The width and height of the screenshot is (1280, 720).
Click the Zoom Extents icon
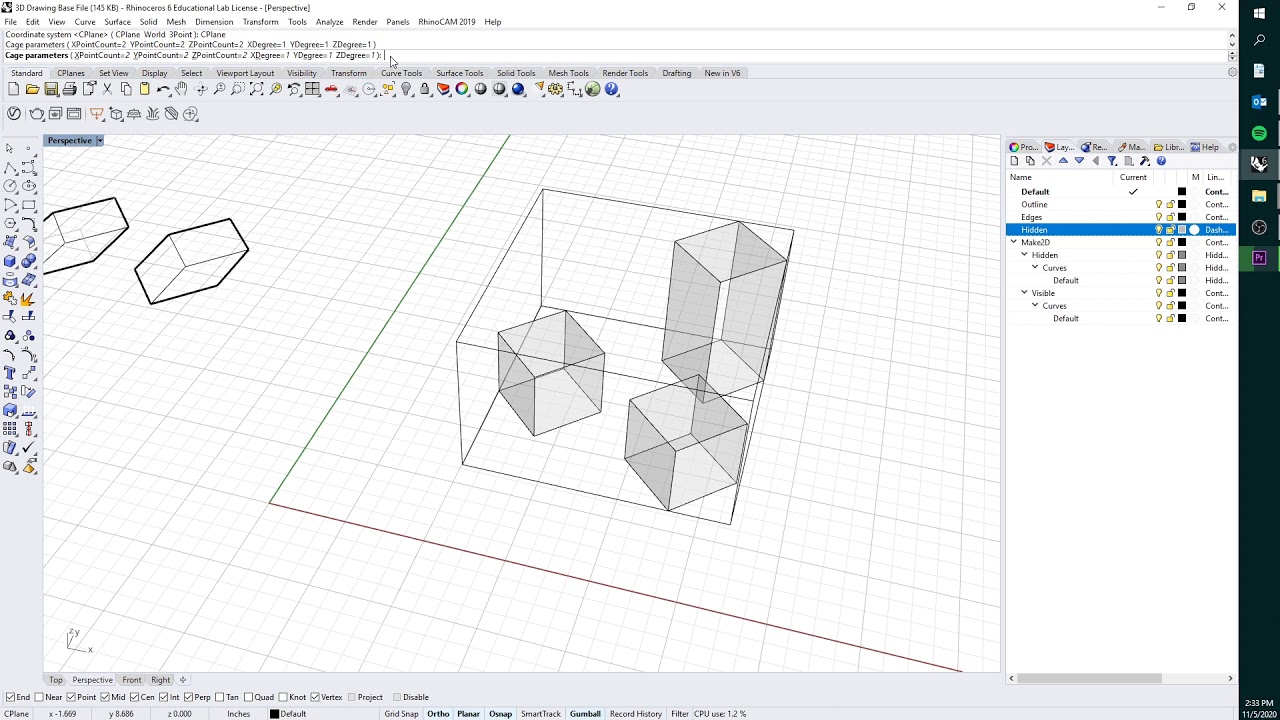257,89
